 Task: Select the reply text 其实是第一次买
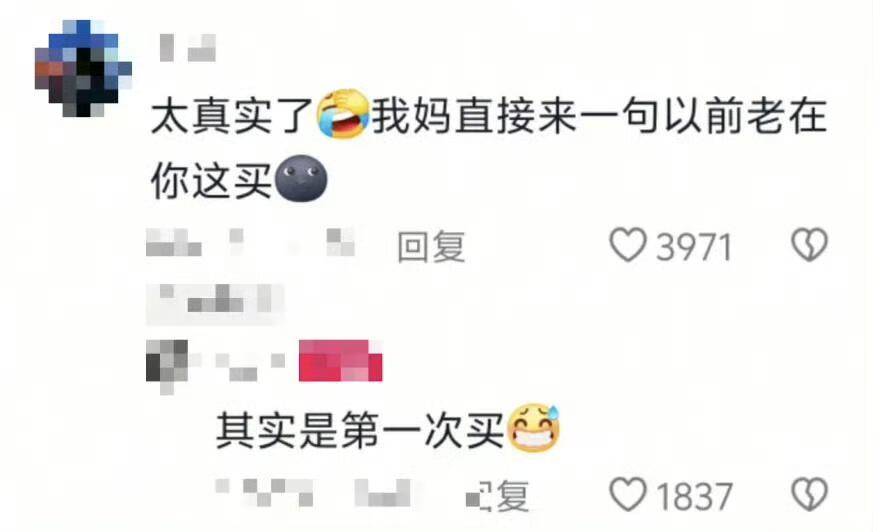tap(360, 430)
